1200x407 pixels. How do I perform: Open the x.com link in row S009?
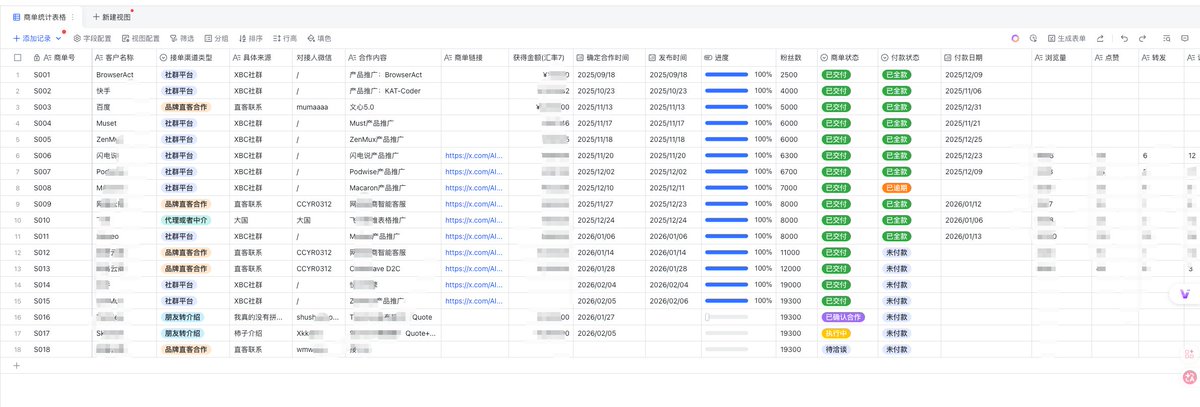472,204
